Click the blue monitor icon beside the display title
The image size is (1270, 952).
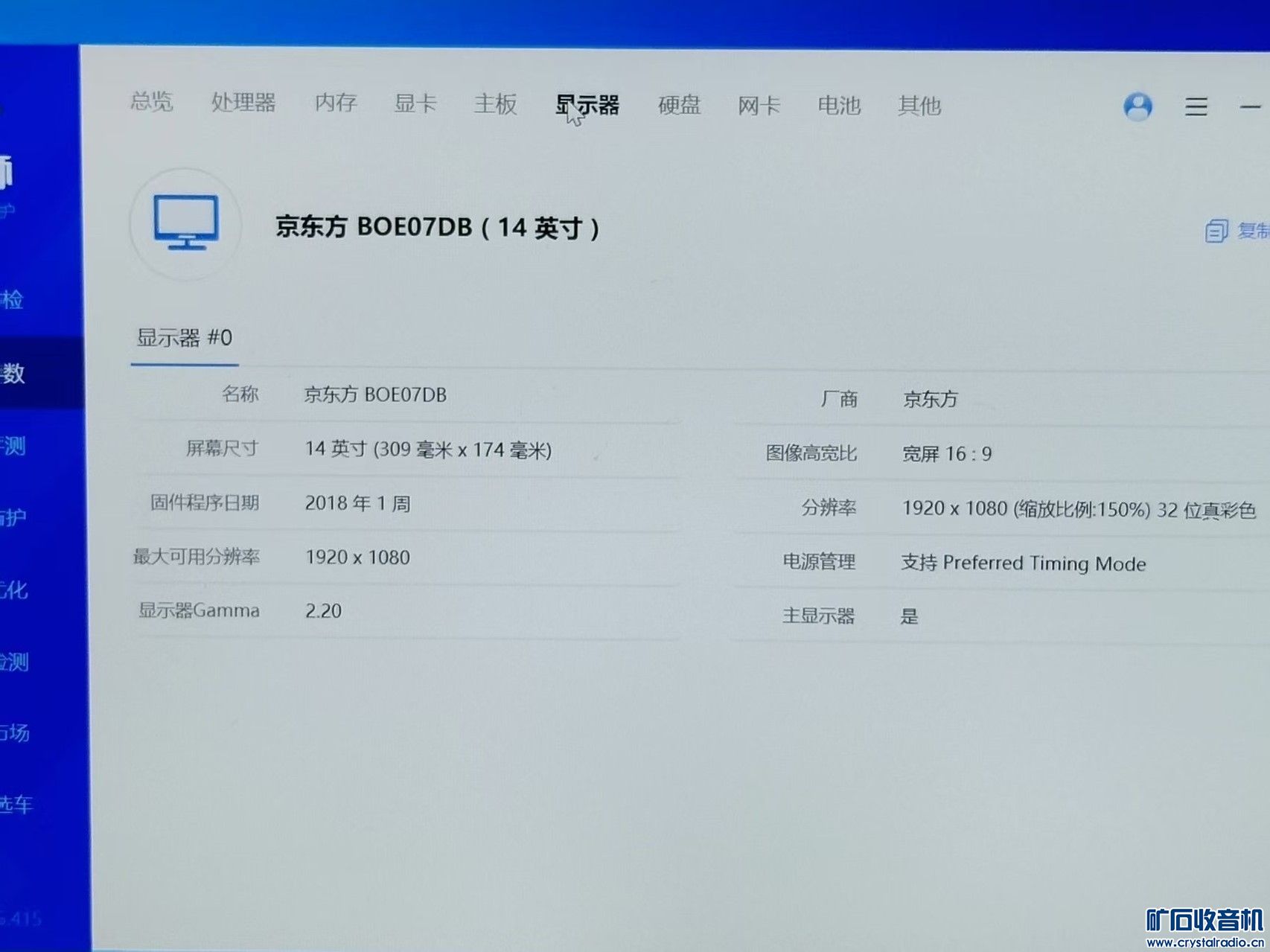[x=186, y=223]
